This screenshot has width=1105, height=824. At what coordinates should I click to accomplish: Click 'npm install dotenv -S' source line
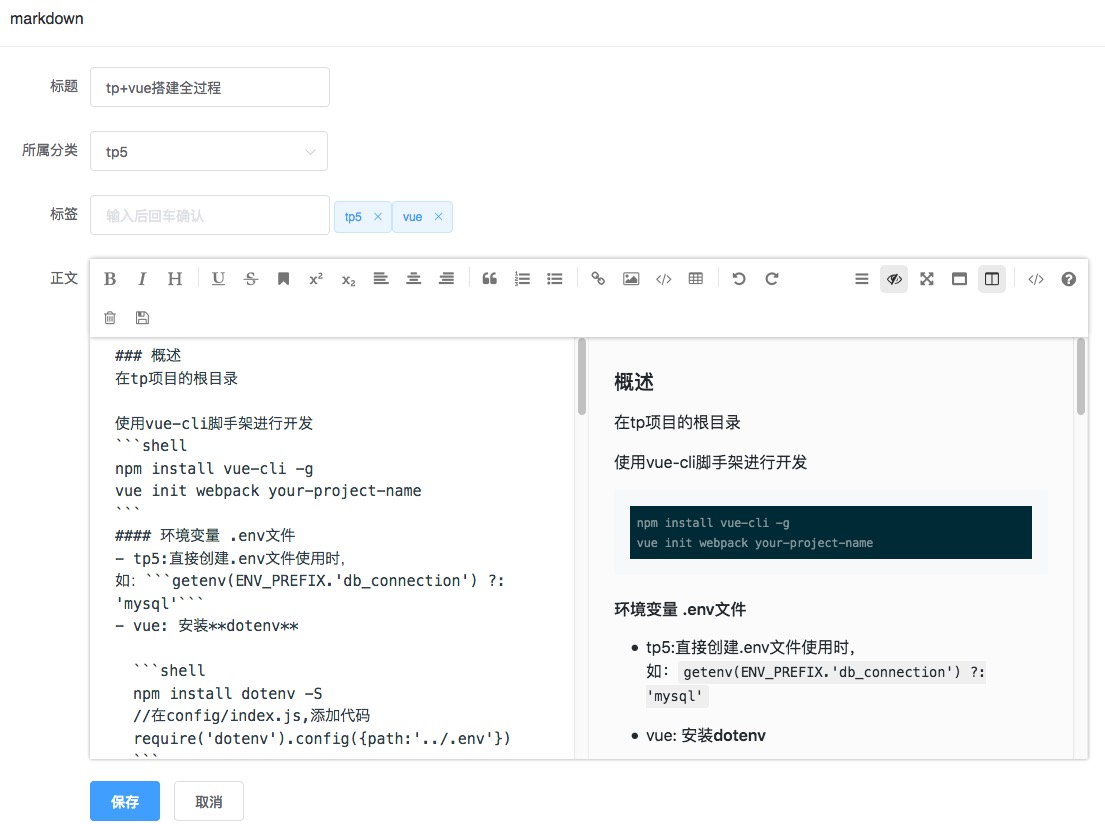pyautogui.click(x=228, y=694)
